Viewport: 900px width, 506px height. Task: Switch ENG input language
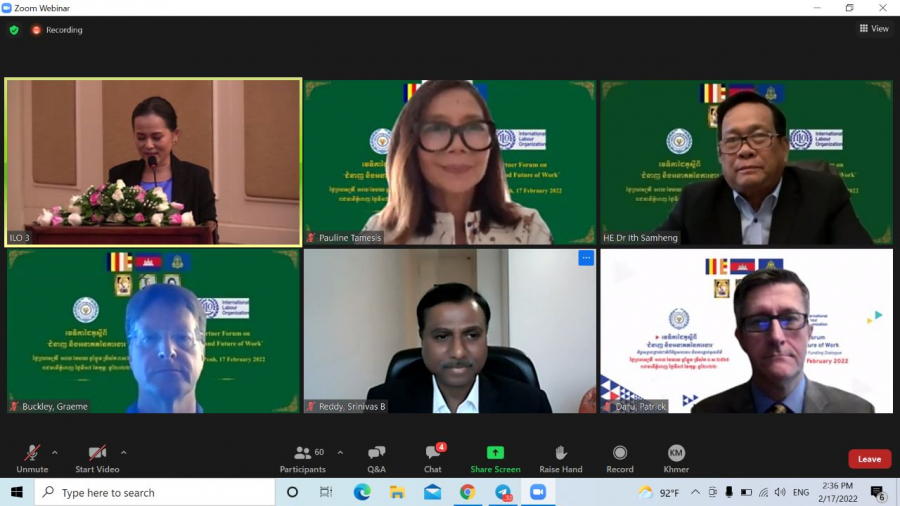(801, 492)
